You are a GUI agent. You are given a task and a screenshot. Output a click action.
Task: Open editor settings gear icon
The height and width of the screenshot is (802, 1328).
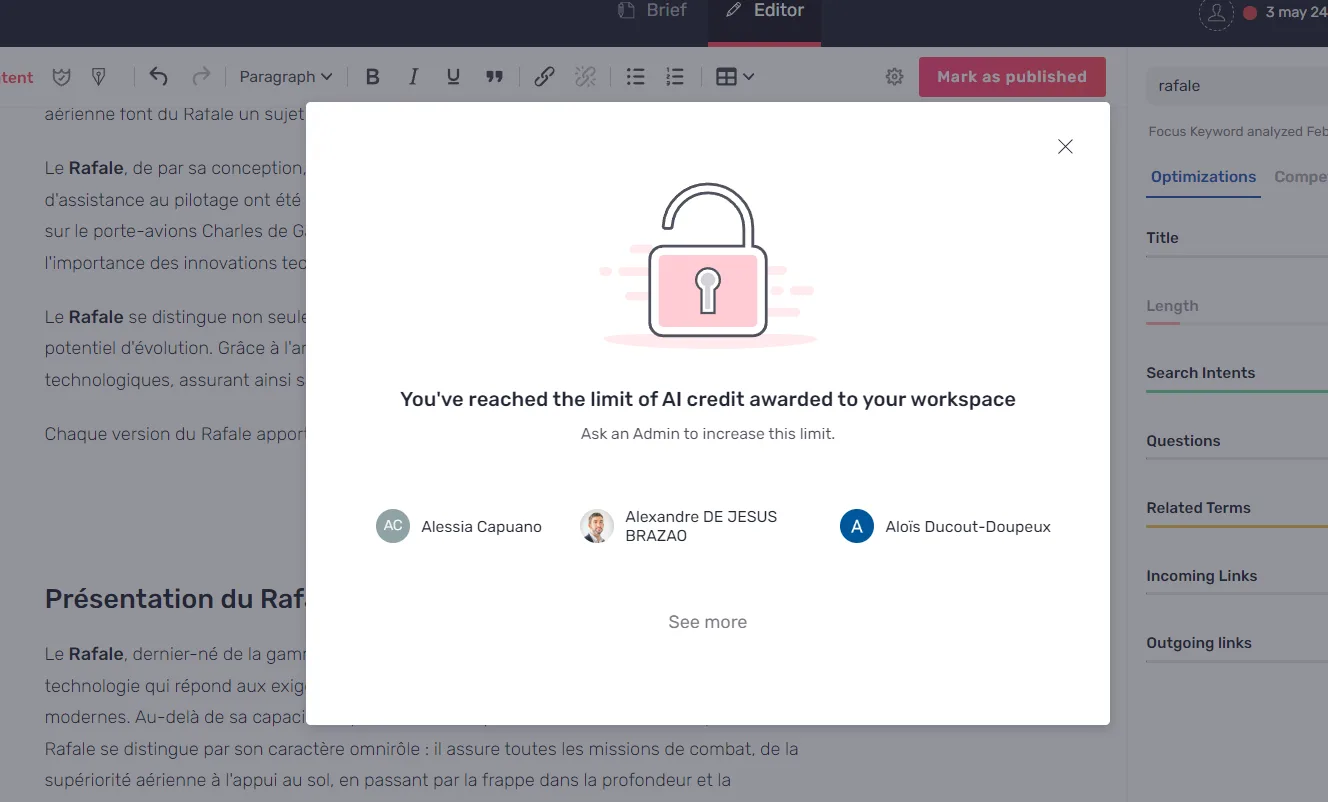[894, 77]
